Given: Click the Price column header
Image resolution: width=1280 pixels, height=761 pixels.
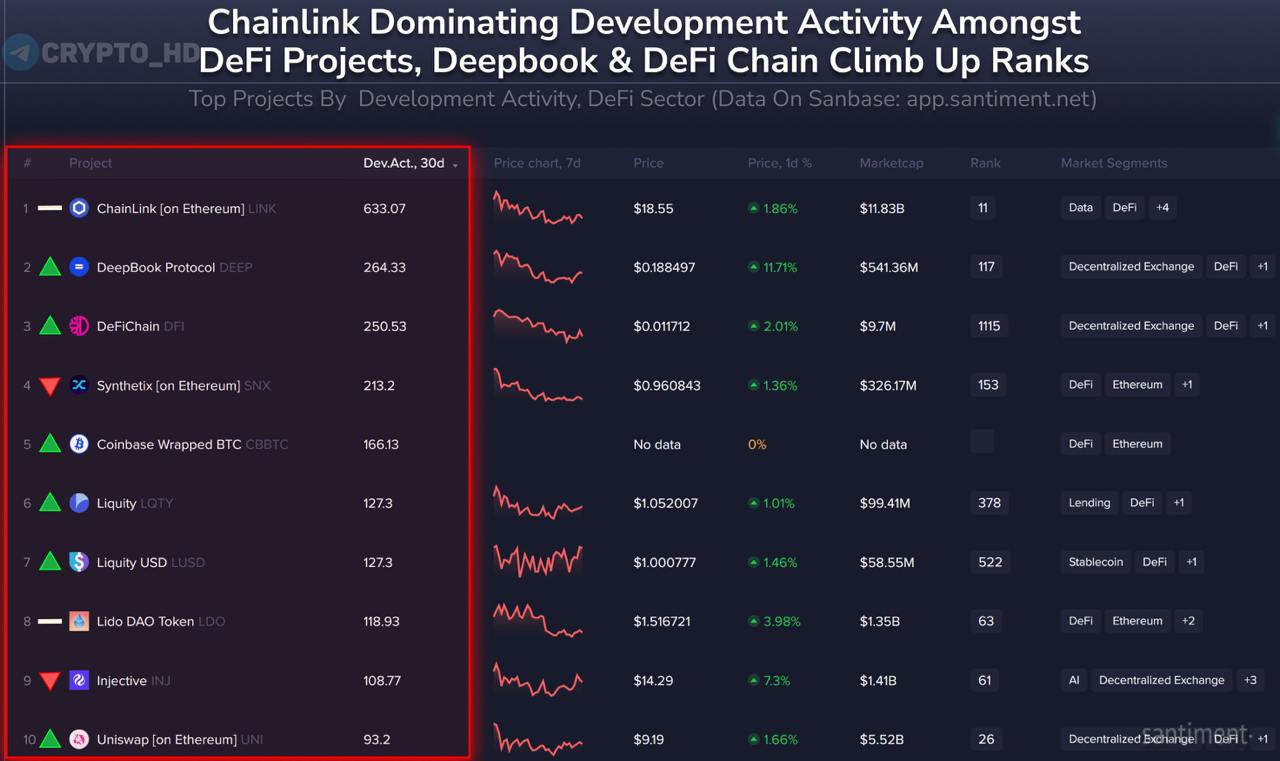Looking at the screenshot, I should (x=648, y=163).
